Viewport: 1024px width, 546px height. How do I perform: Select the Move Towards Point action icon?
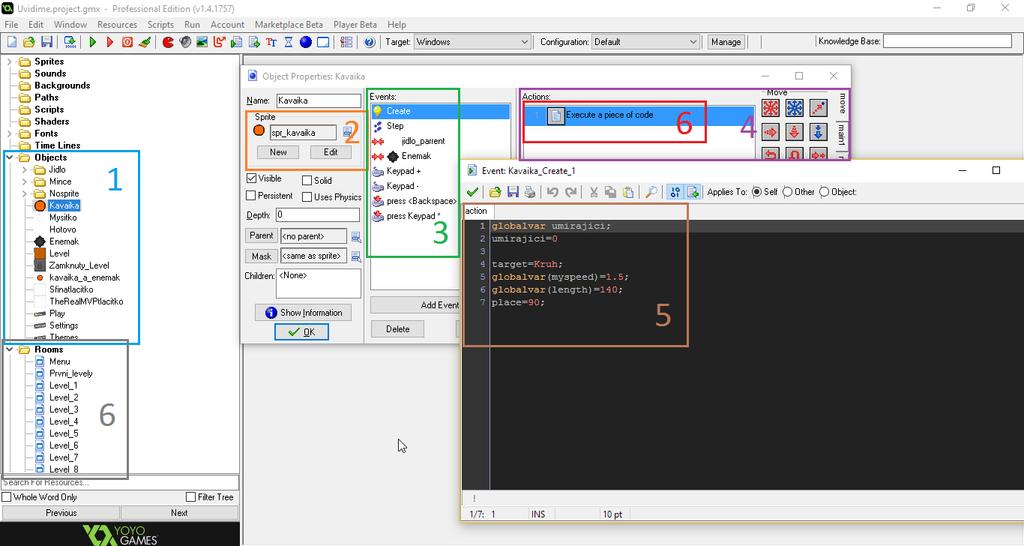(818, 108)
